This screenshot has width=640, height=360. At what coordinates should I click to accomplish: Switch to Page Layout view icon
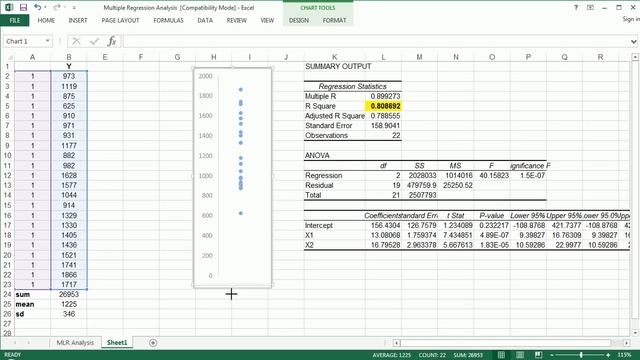tap(520, 355)
